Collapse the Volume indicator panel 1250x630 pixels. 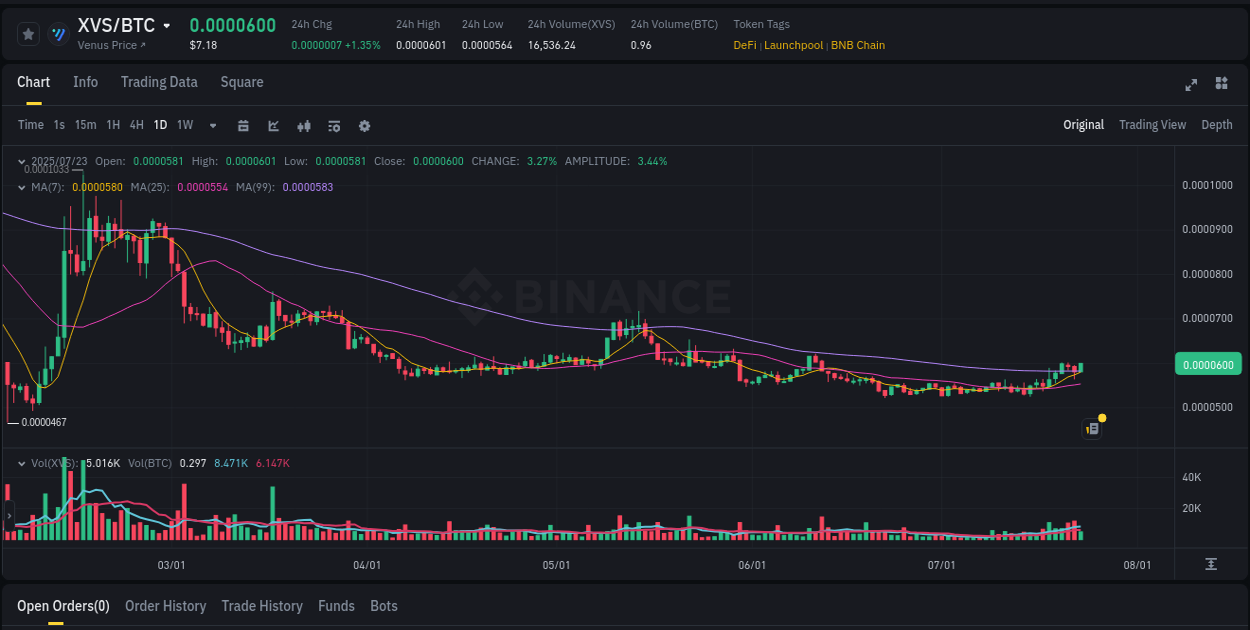coord(22,462)
